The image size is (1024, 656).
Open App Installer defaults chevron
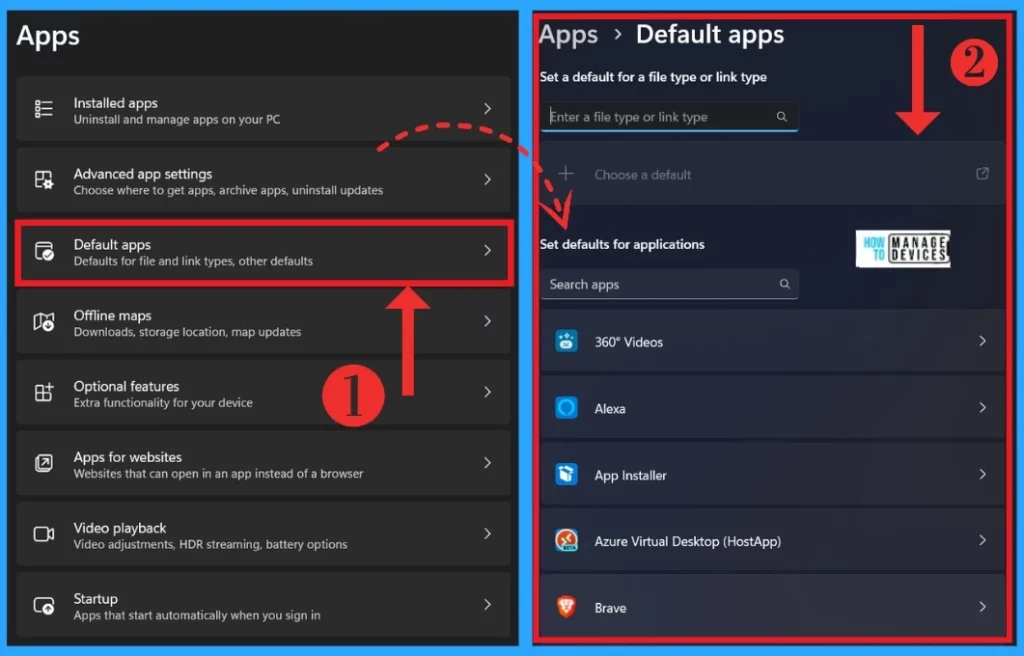(982, 474)
